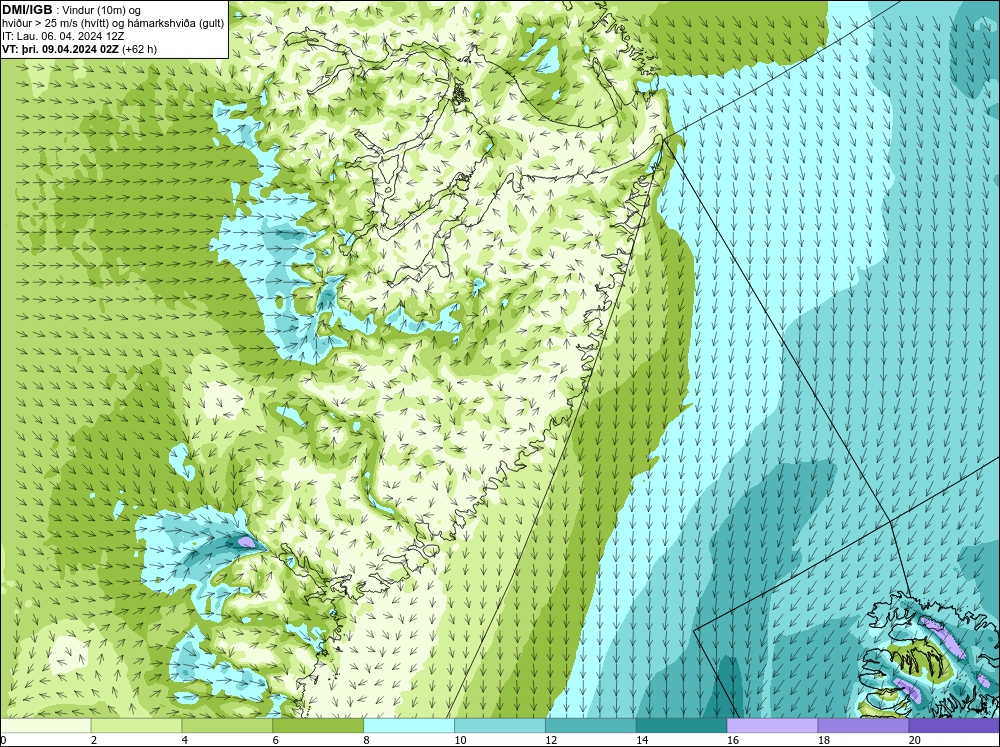Click the 16–18 m/s light purple legend swatch
Viewport: 1000px width, 747px height.
(x=772, y=725)
